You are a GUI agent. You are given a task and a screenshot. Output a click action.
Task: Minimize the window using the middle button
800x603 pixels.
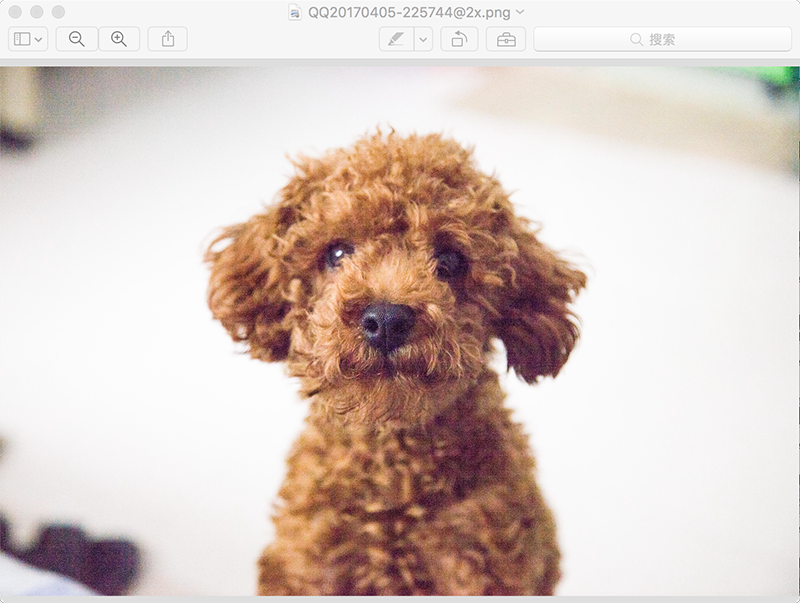pos(37,12)
